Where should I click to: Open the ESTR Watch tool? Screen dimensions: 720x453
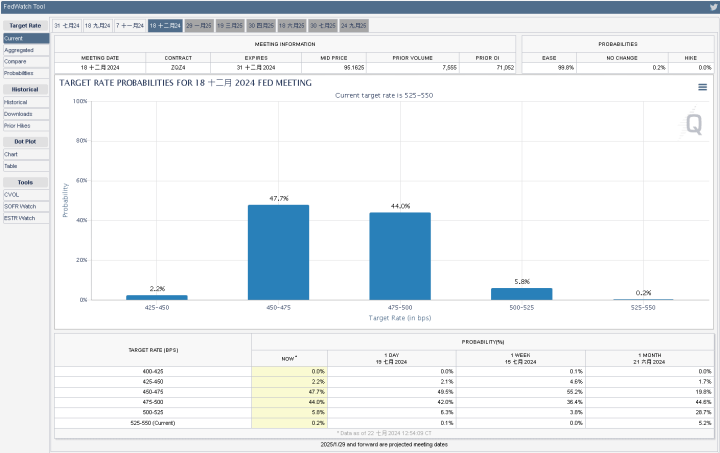pos(26,218)
